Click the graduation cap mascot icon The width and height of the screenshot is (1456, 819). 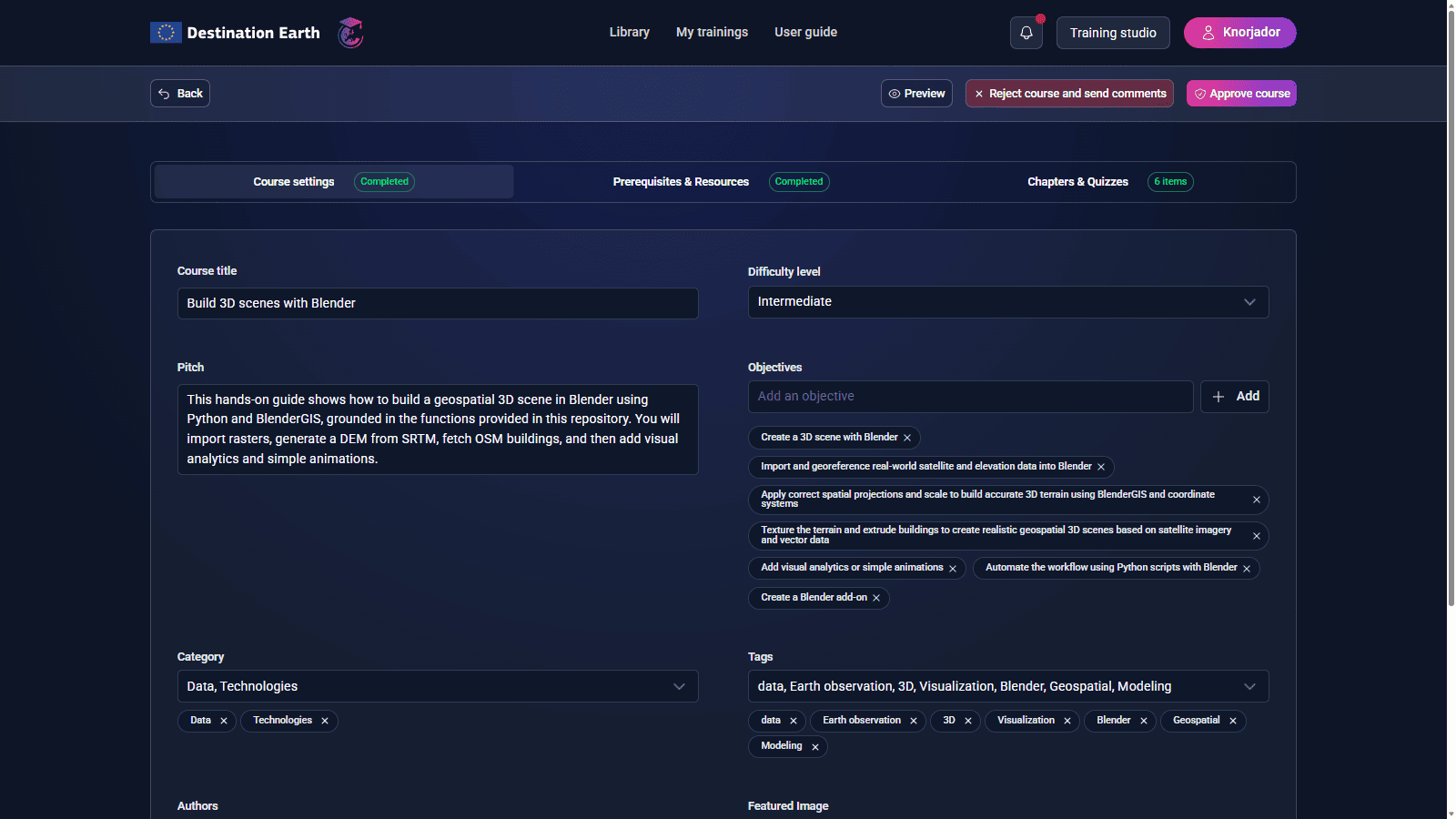(x=350, y=33)
